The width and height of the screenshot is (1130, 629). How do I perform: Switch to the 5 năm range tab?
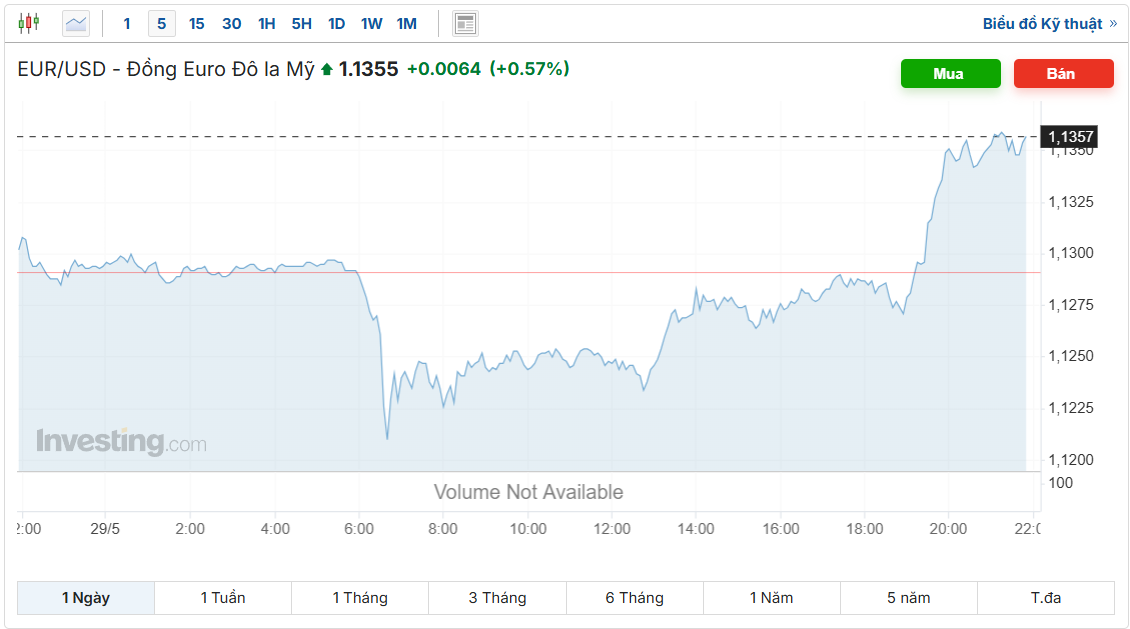coord(909,598)
